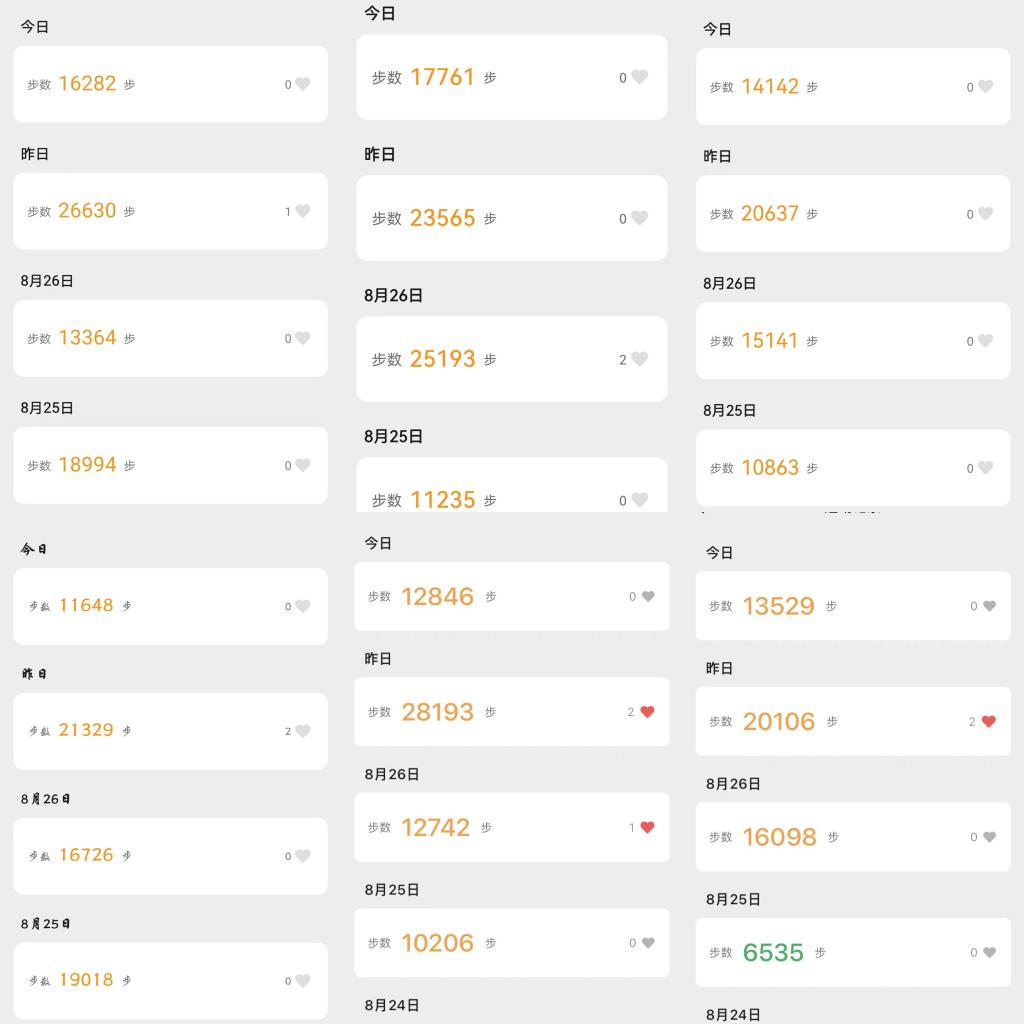Open the 23565 steps card
Viewport: 1024px width, 1024px height.
[x=511, y=218]
